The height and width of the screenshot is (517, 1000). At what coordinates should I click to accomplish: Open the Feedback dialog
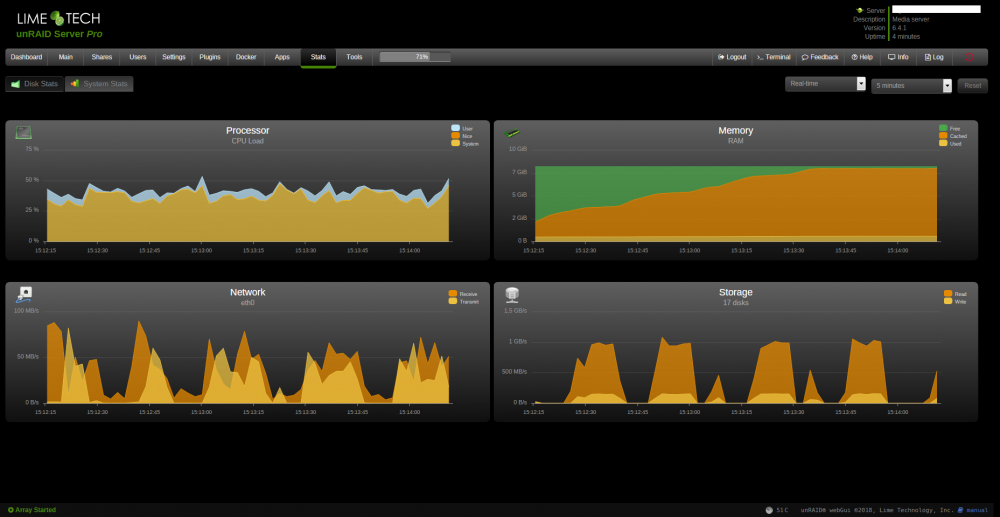coord(820,57)
